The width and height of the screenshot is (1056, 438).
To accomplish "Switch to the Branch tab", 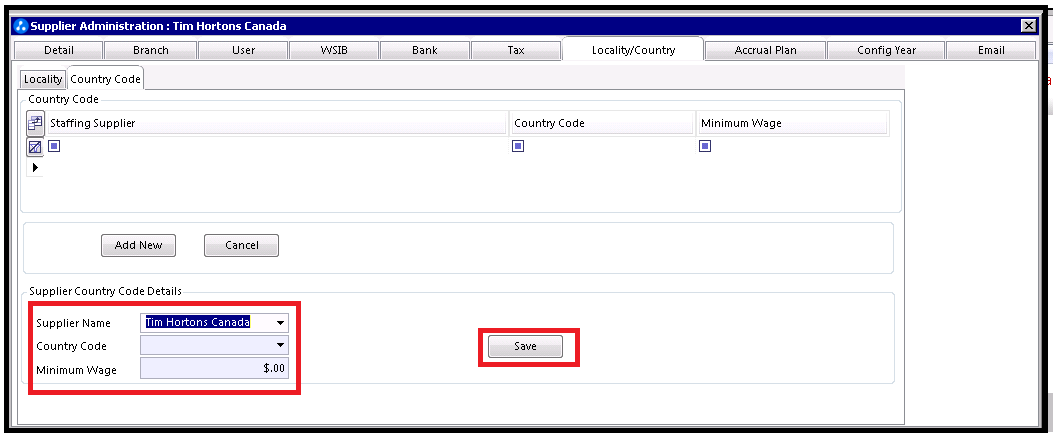I will coord(151,51).
